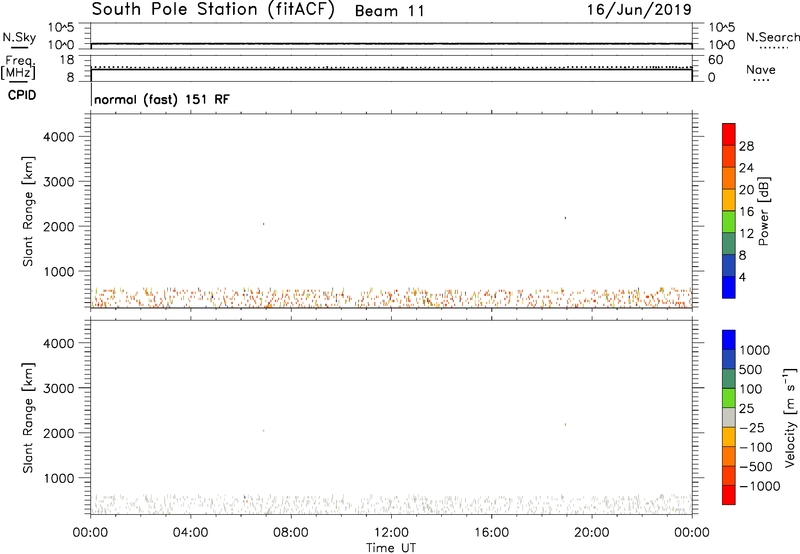This screenshot has width=800, height=554.
Task: Click the '28' power colorbar label
Action: pos(746,146)
